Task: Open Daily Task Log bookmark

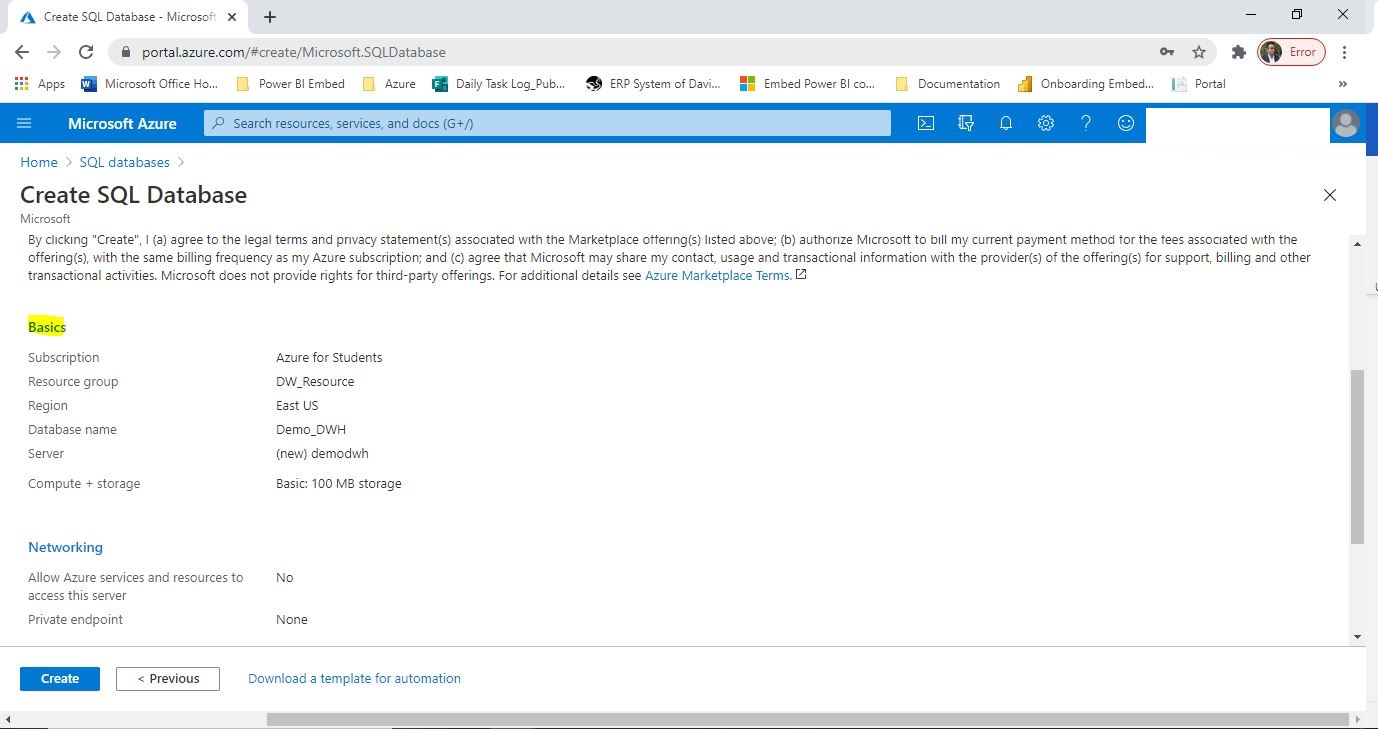Action: [499, 84]
